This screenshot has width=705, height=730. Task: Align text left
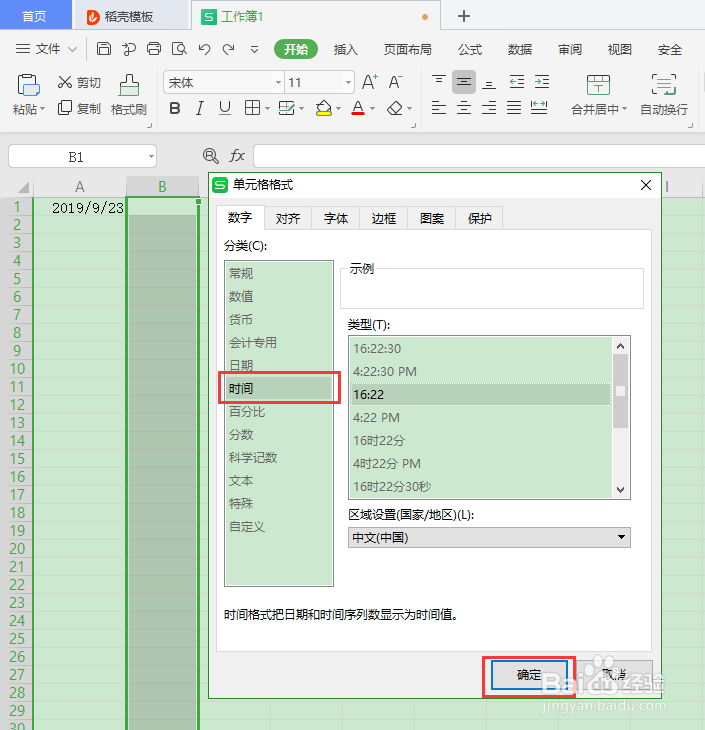[x=439, y=108]
